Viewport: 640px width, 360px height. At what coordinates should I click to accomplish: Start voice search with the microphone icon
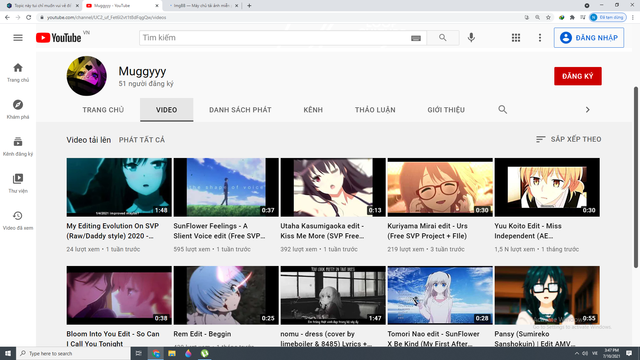(x=471, y=38)
